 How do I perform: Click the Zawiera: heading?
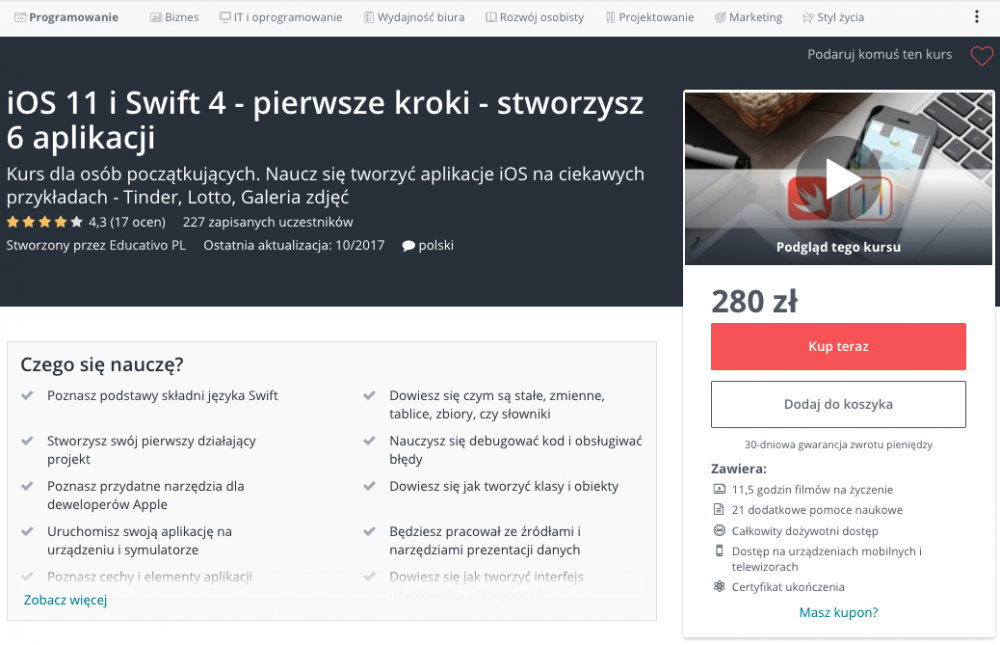coord(739,469)
